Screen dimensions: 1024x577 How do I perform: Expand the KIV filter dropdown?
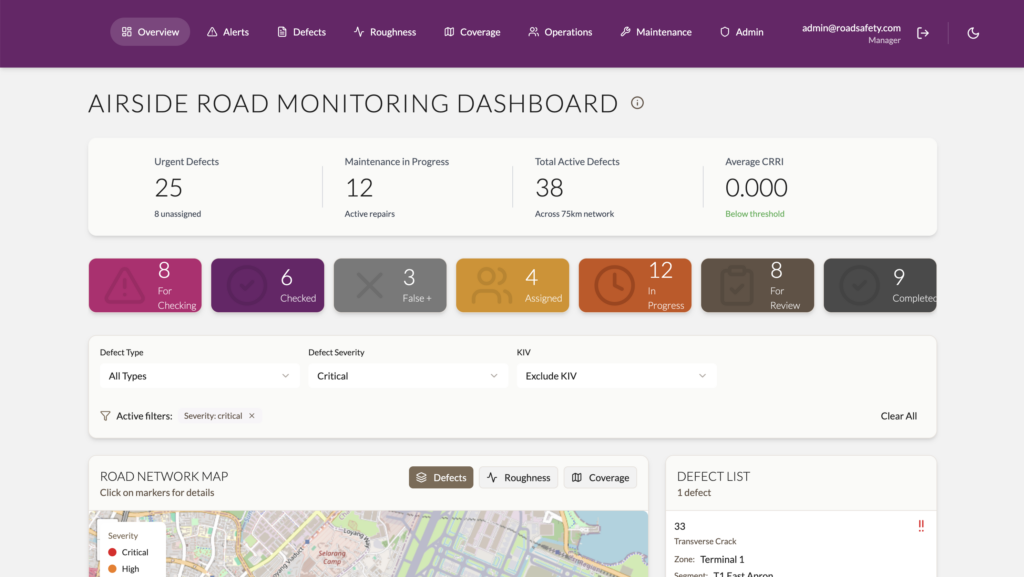616,376
